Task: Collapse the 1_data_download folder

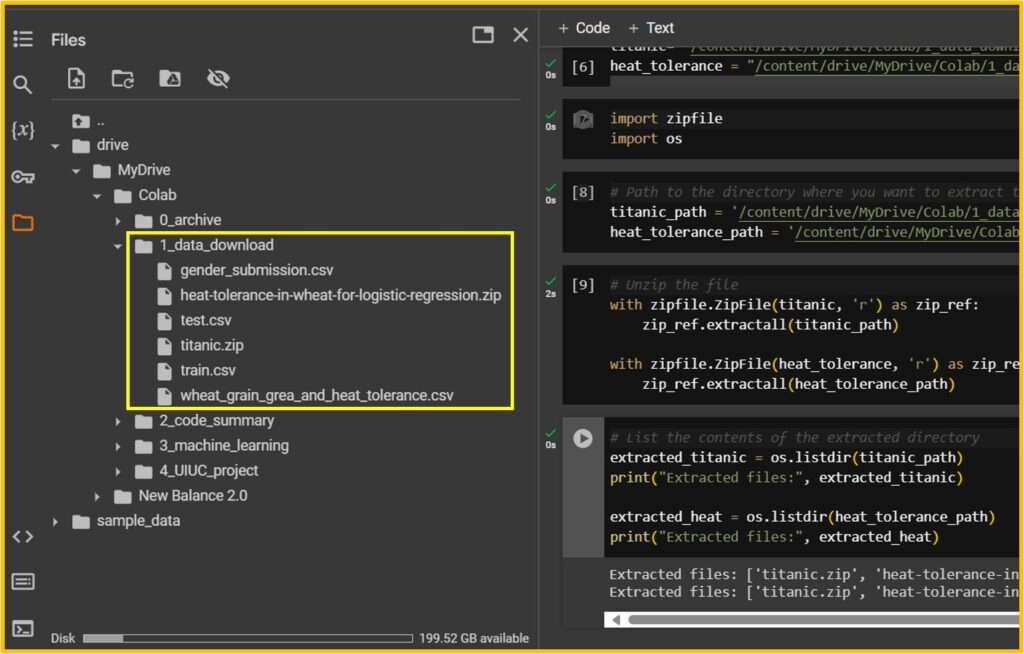Action: pos(118,246)
